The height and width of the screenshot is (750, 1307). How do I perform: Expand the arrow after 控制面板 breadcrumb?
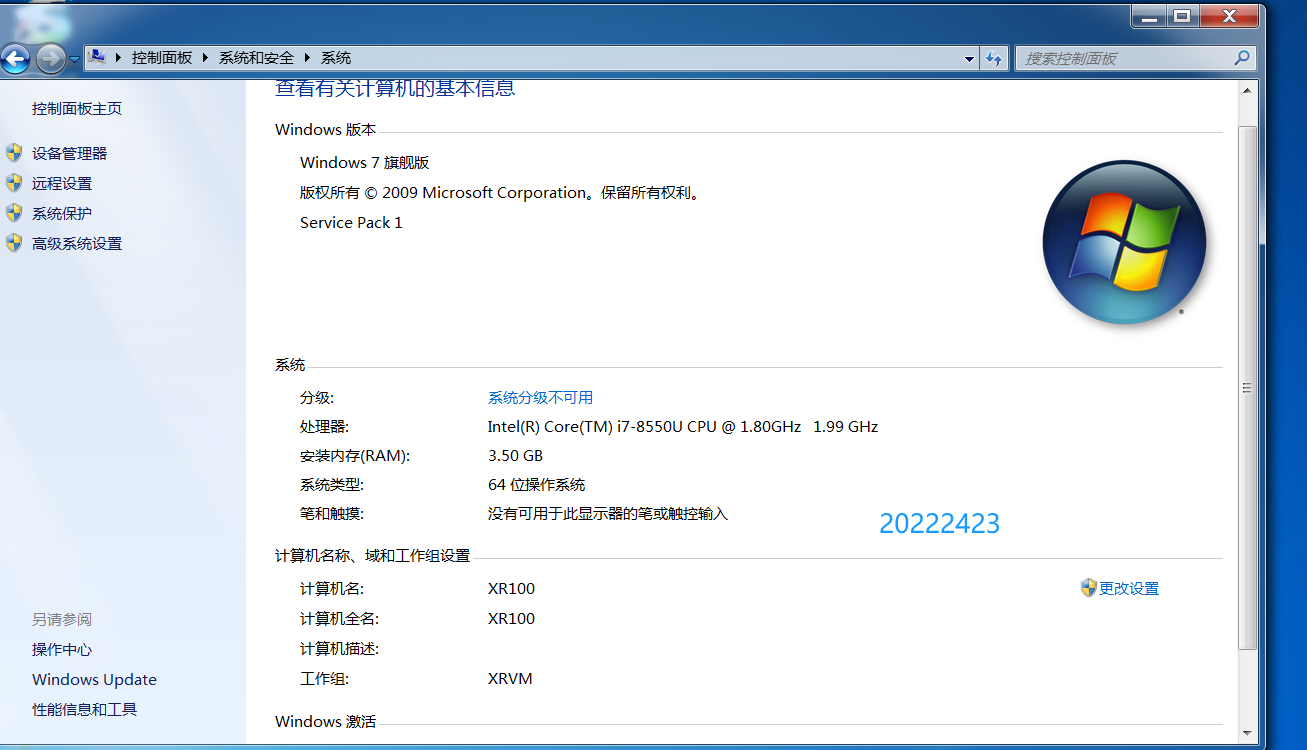point(206,58)
